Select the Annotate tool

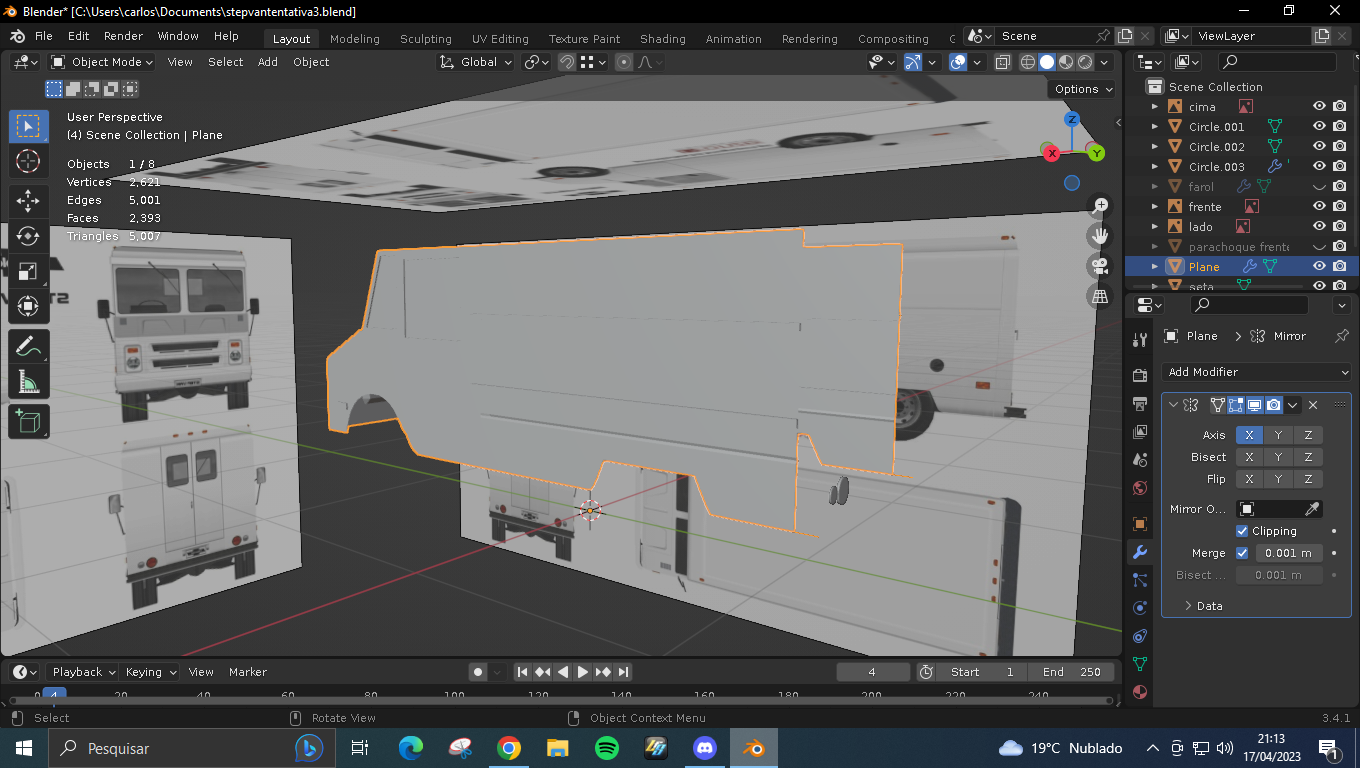click(28, 347)
